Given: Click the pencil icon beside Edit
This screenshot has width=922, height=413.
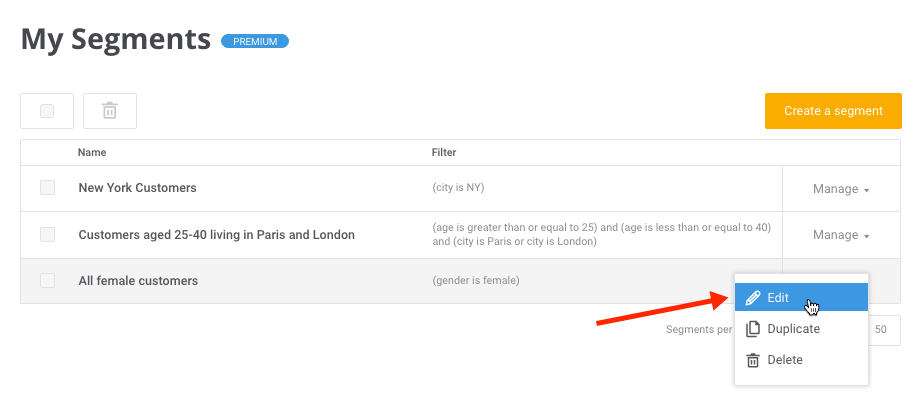Looking at the screenshot, I should tap(752, 298).
